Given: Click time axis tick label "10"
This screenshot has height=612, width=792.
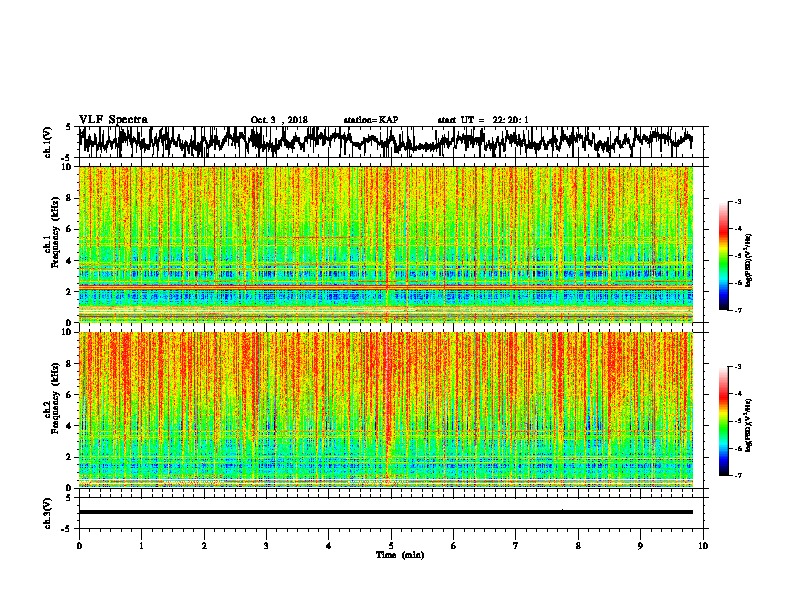Looking at the screenshot, I should coord(703,546).
